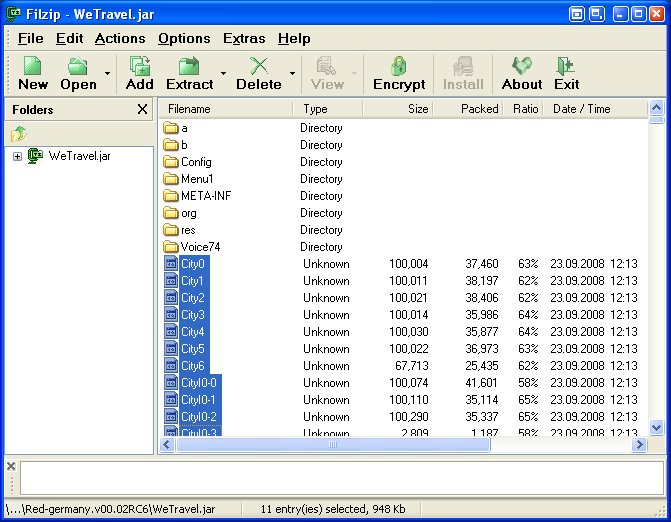Open the File menu

(x=30, y=39)
